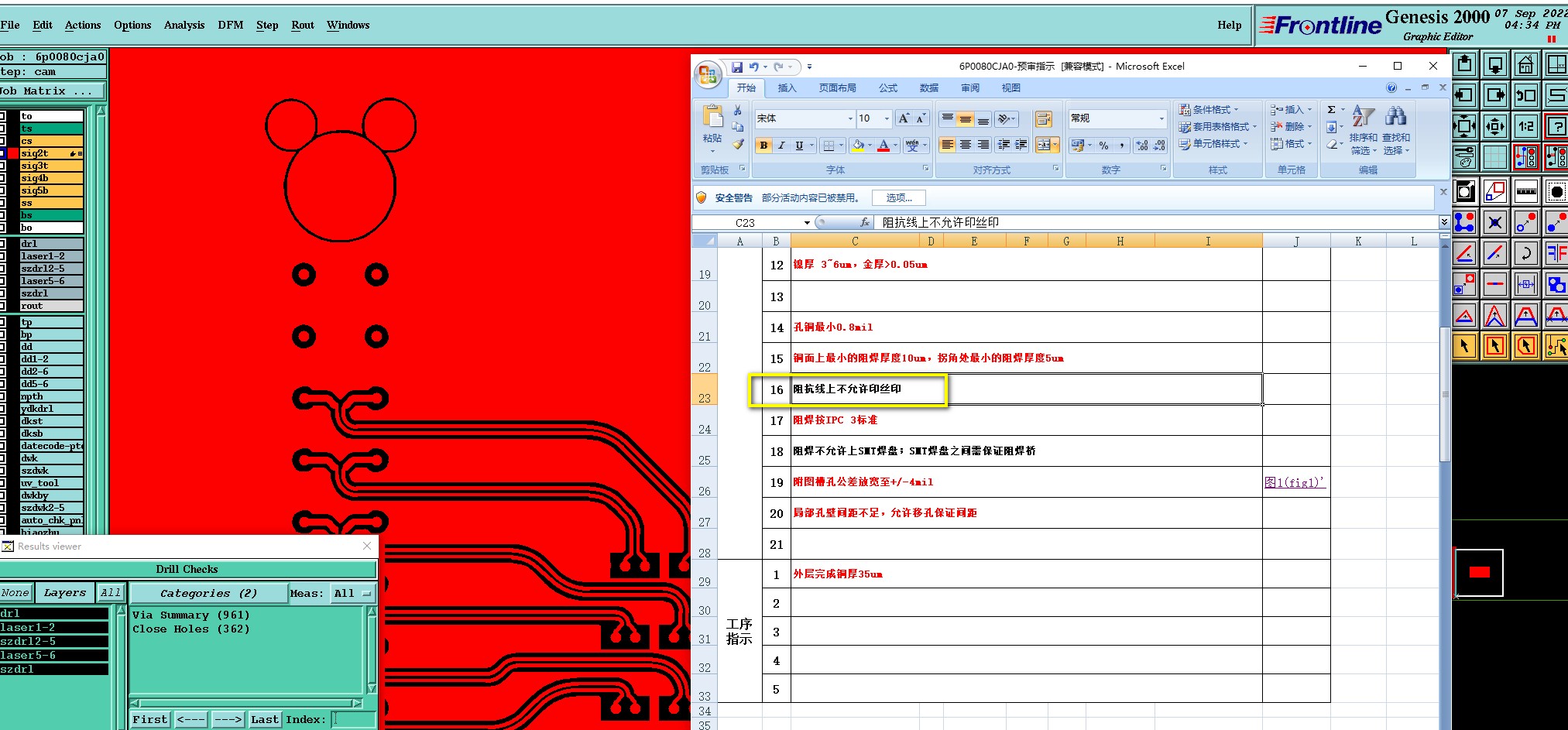Open the font name dropdown 宋体
The image size is (1568, 730).
(x=850, y=118)
